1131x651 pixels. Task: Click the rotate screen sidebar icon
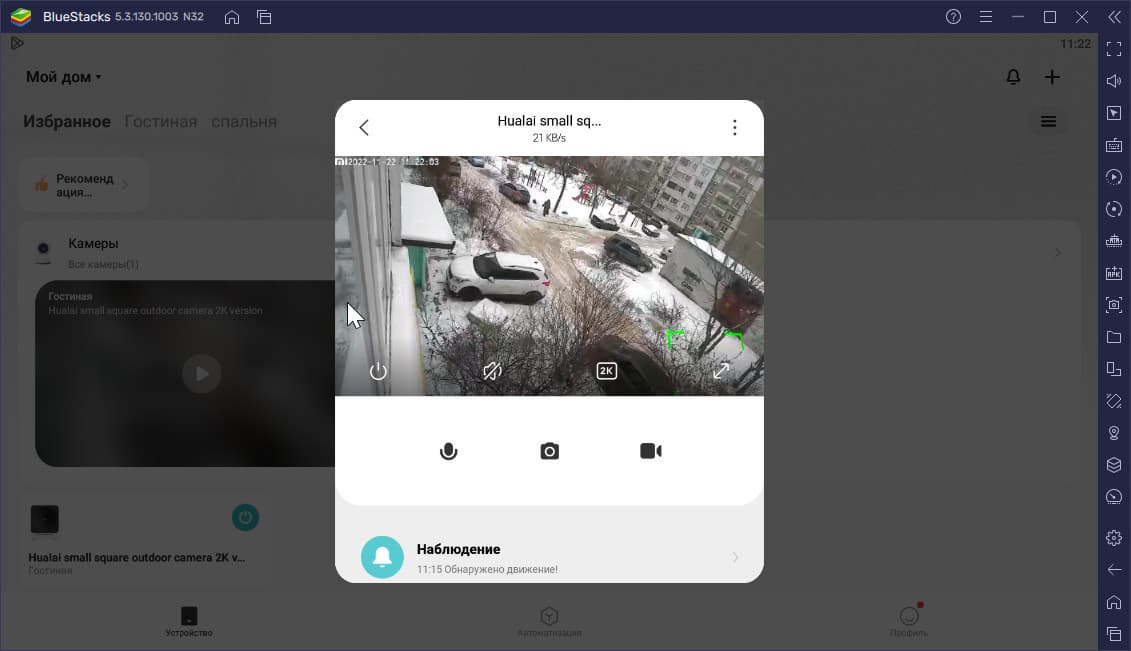[x=1114, y=369]
